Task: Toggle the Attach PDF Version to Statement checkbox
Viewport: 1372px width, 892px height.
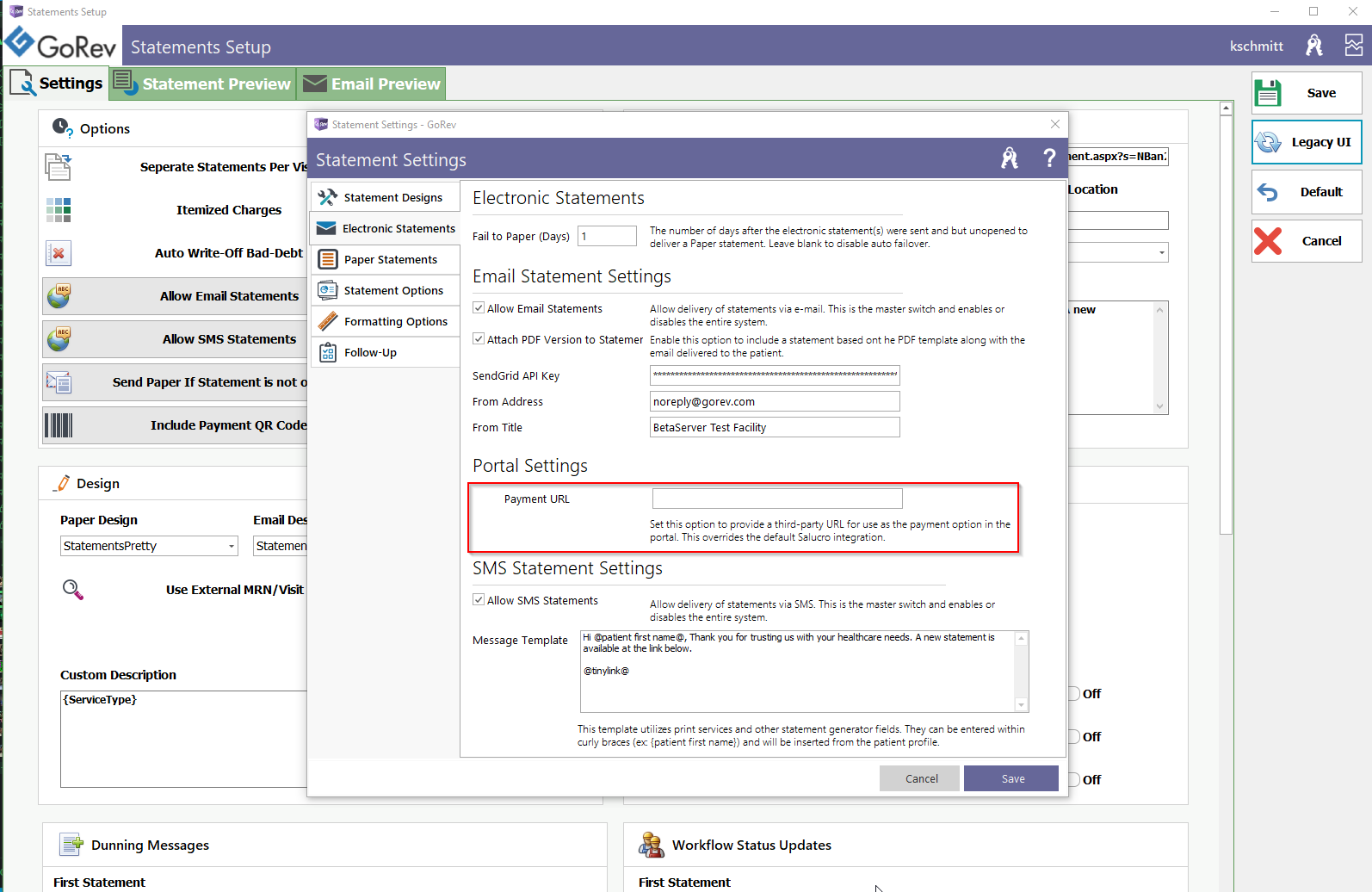Action: click(x=479, y=339)
